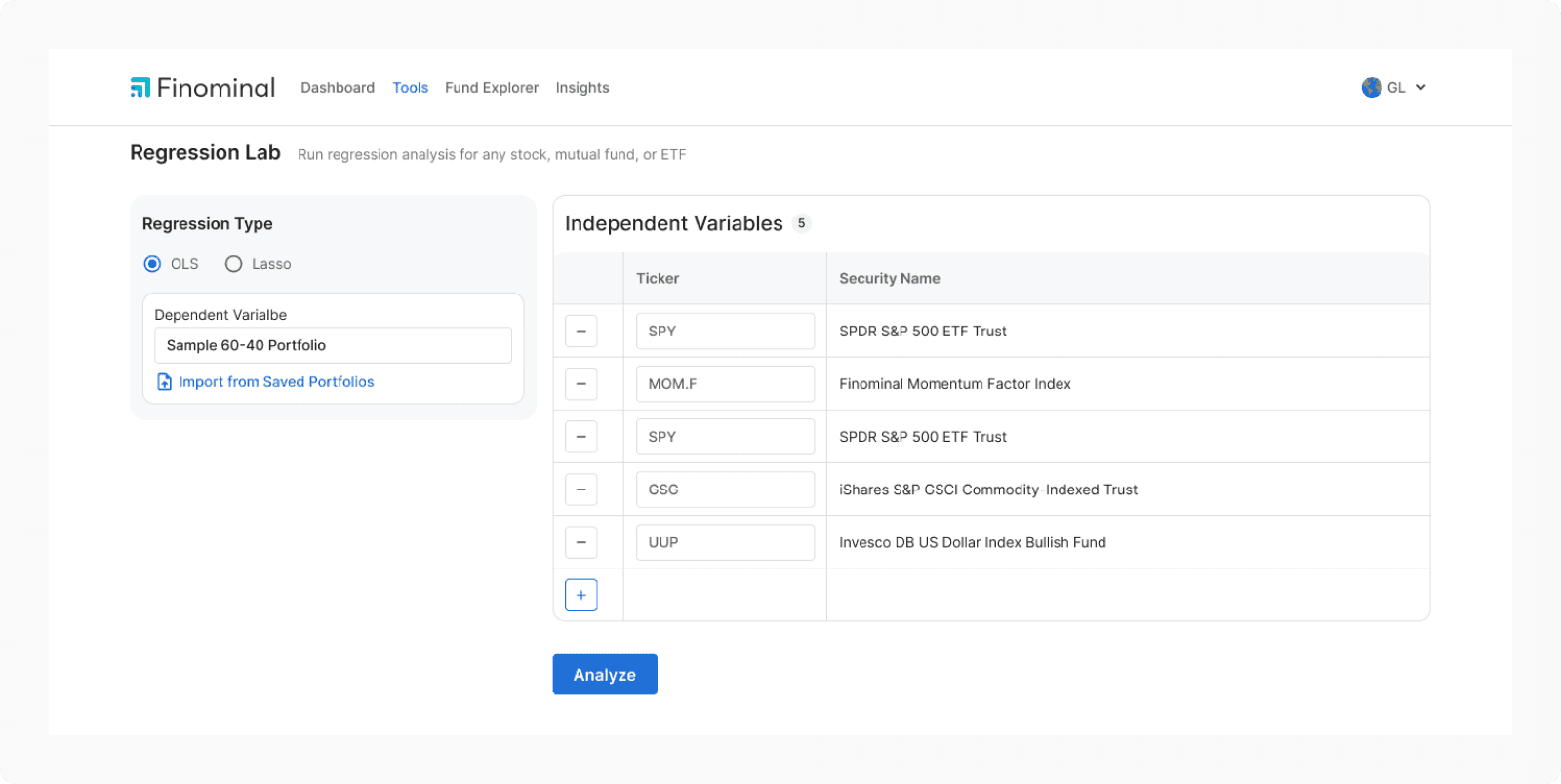Click iShares S&P GSCI Commodity-Indexed Trust name

(988, 490)
